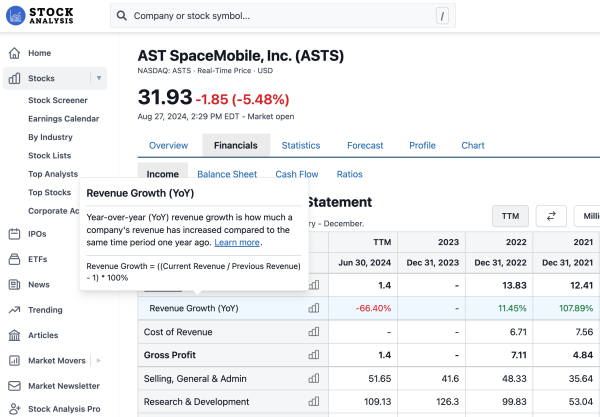This screenshot has height=417, width=600.
Task: Show chart for Gross Profit row
Action: tap(314, 355)
